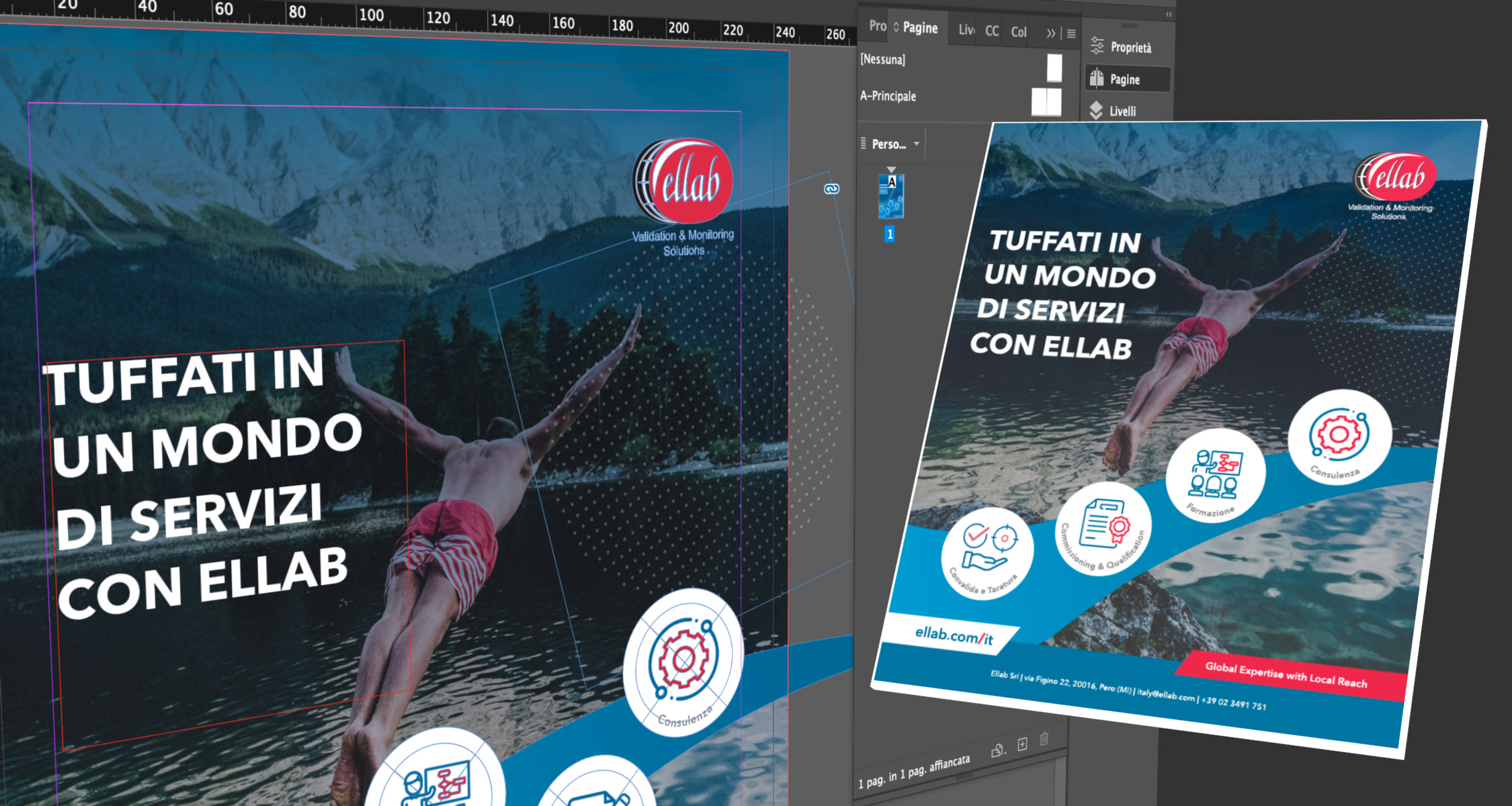
Task: Select the ellab logo on the canvas
Action: click(683, 181)
